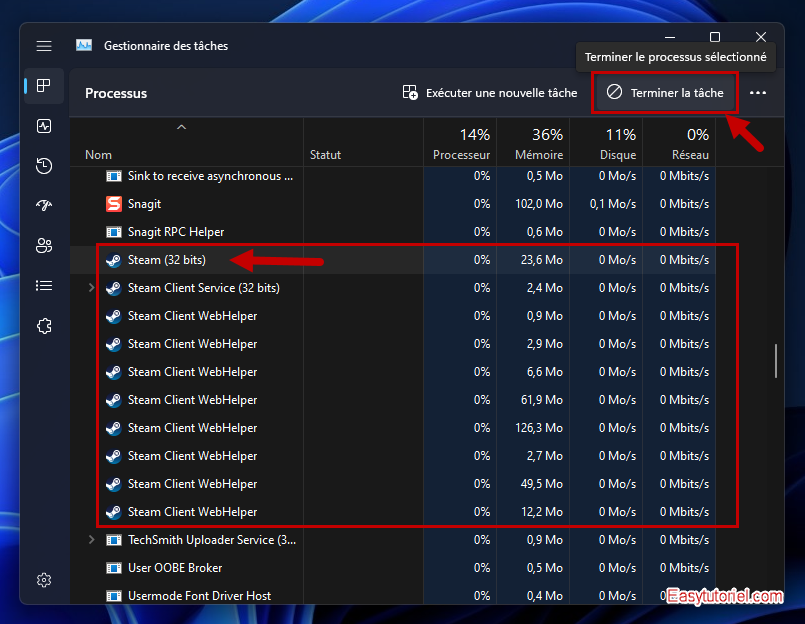Select the User OOBE Broker row
Screen dimensions: 805x624
(393, 568)
